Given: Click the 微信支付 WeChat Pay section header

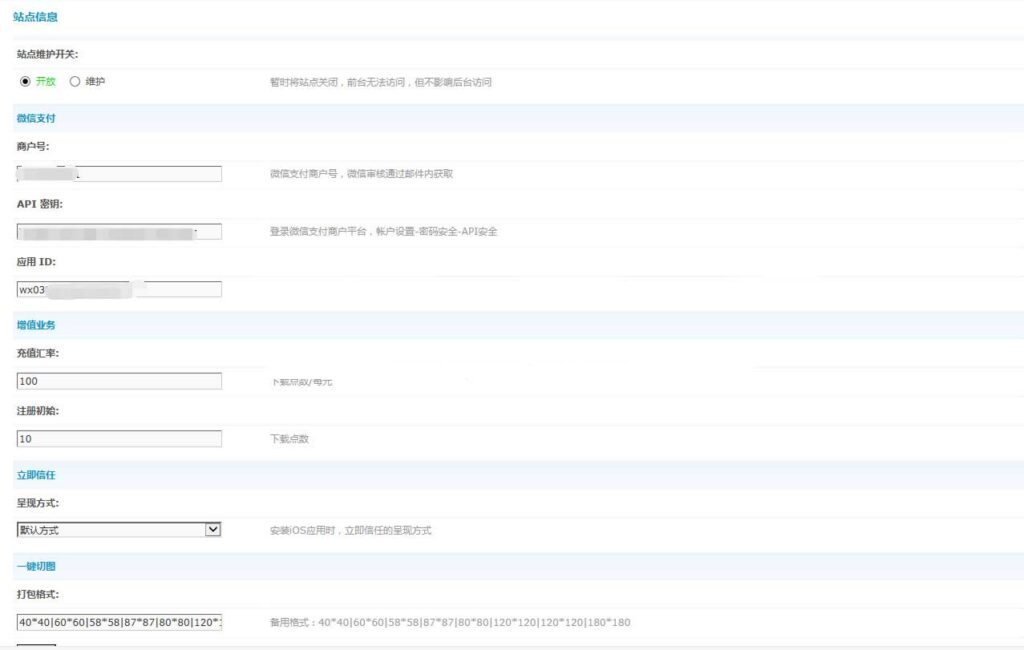Looking at the screenshot, I should (36, 118).
